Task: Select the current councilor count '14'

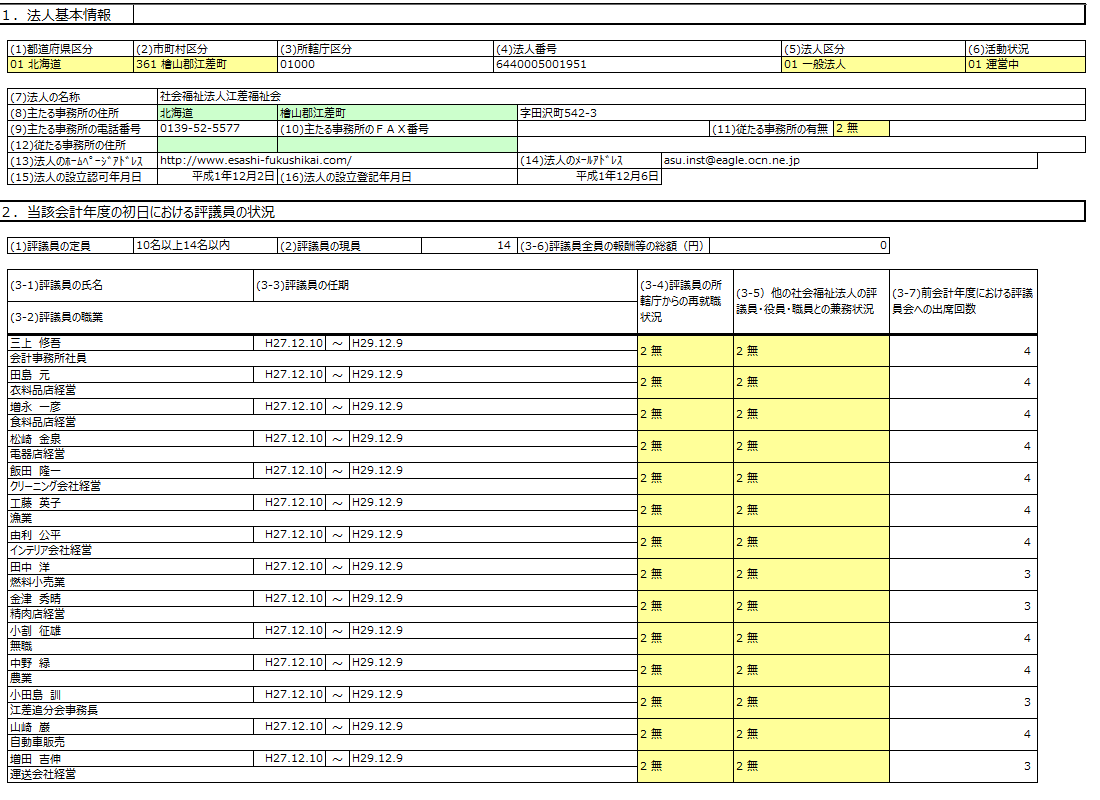Action: tap(469, 246)
